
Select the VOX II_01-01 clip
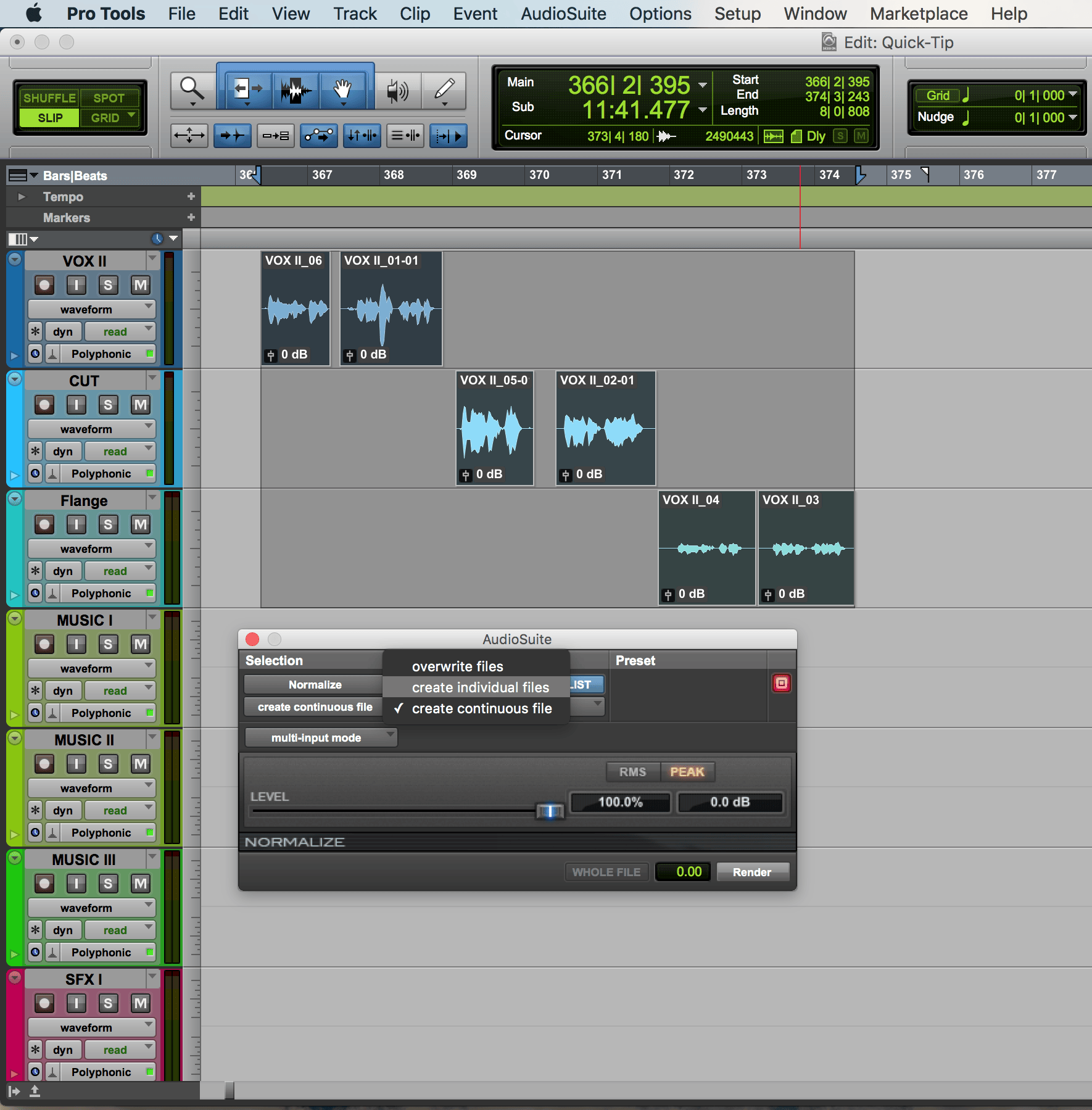click(x=391, y=309)
